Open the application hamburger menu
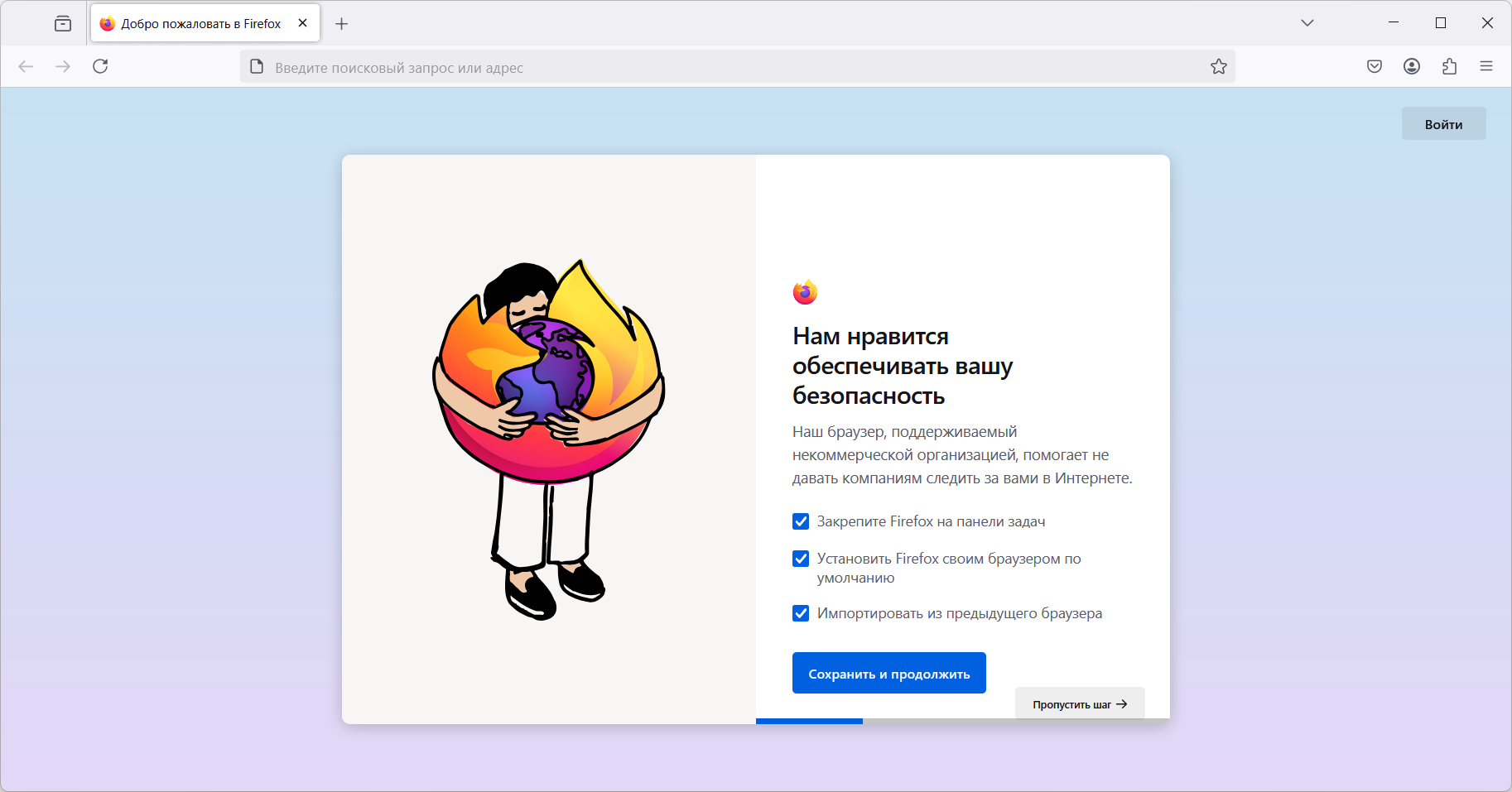Screen dimensions: 1512x792 [1486, 66]
